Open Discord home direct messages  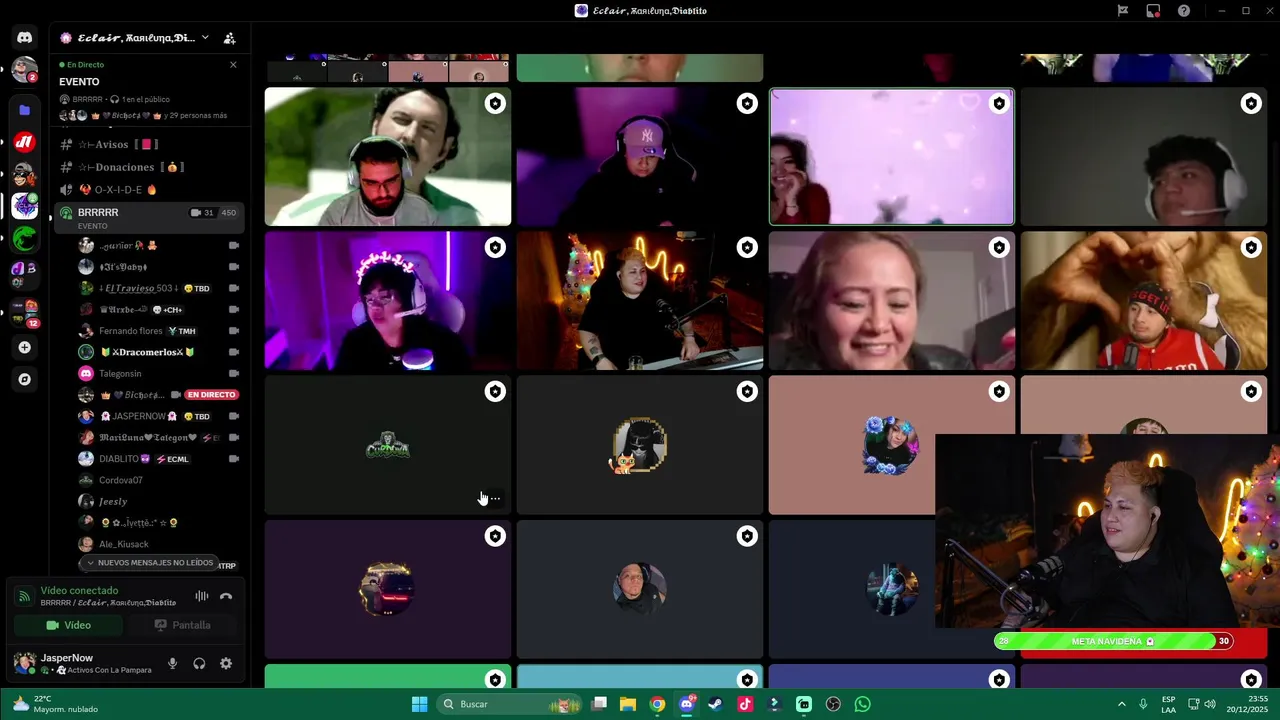click(x=25, y=38)
